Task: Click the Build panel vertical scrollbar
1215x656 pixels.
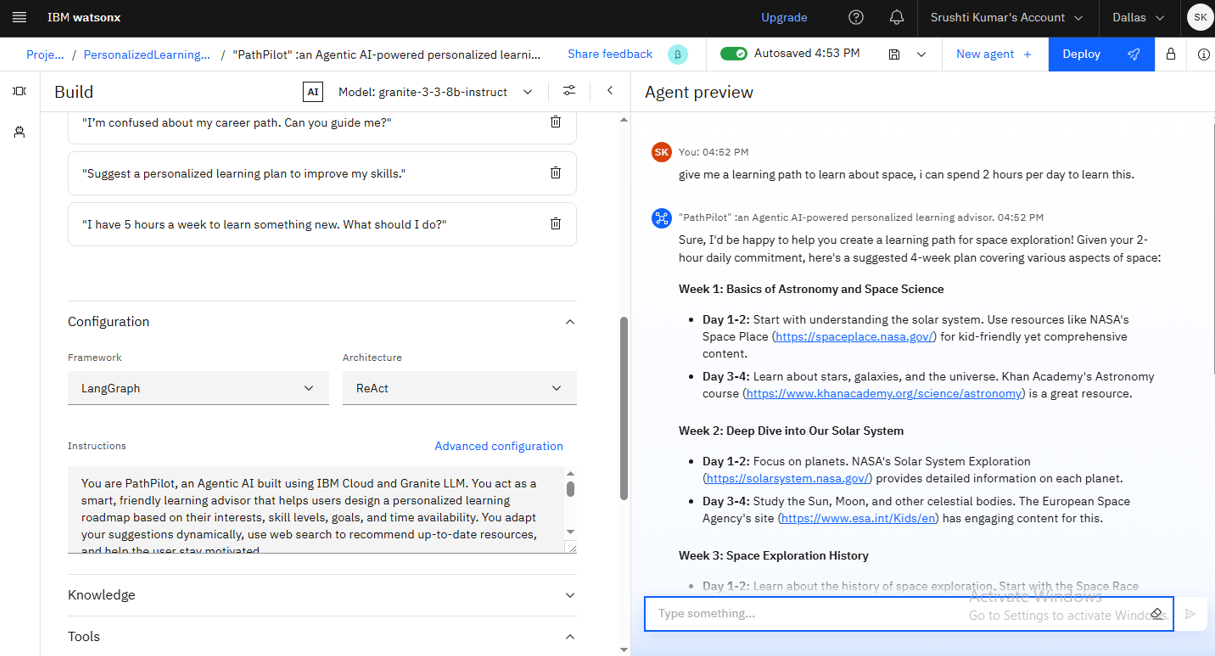Action: point(624,408)
